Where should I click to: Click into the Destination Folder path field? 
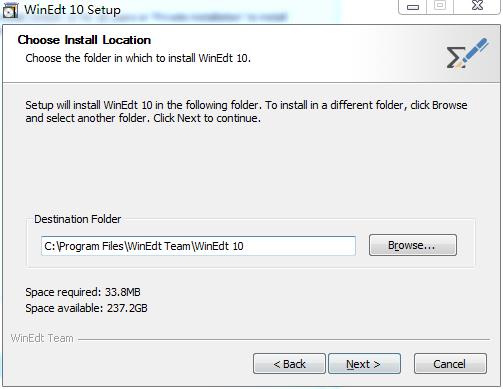[x=198, y=246]
